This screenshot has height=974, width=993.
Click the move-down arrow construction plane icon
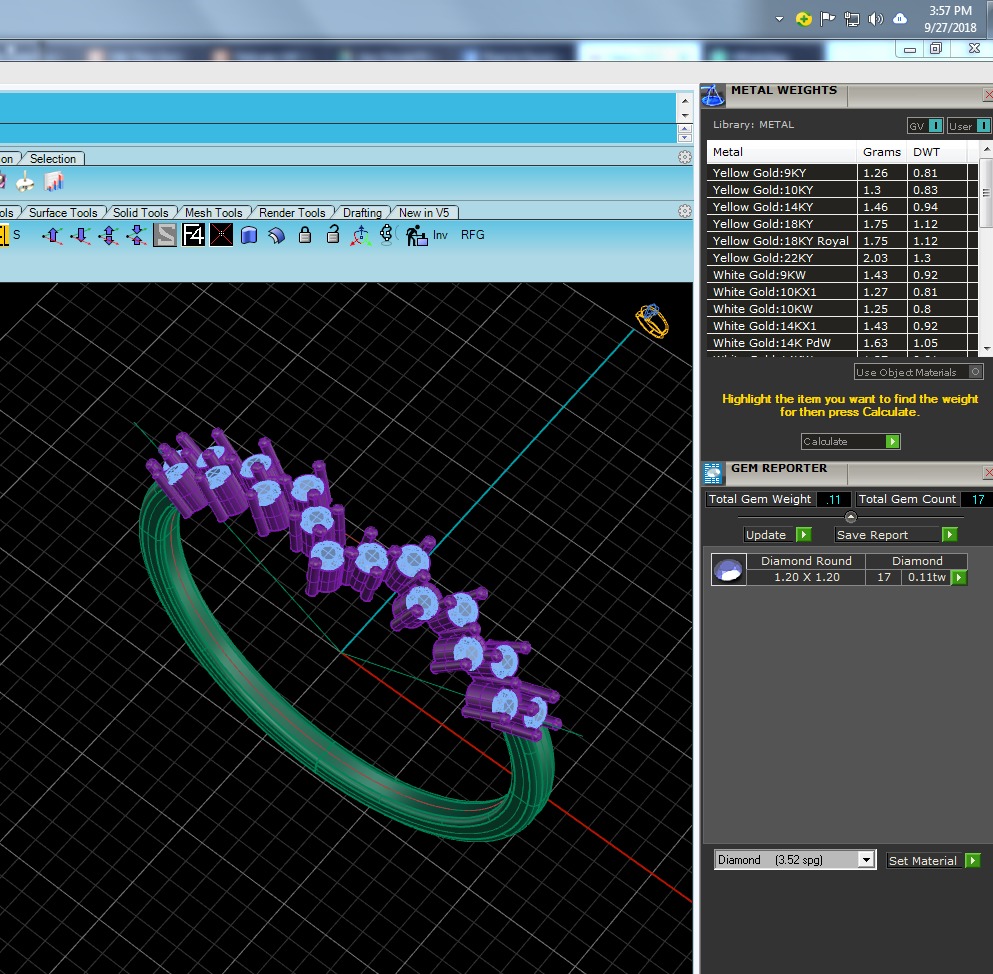click(80, 236)
